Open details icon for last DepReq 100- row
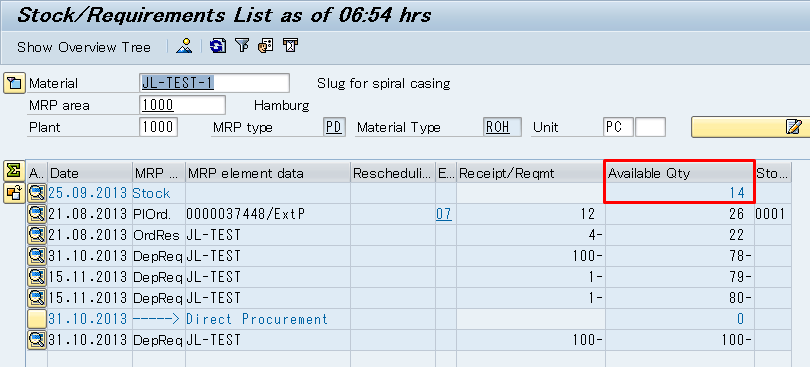The height and width of the screenshot is (367, 810). point(37,340)
